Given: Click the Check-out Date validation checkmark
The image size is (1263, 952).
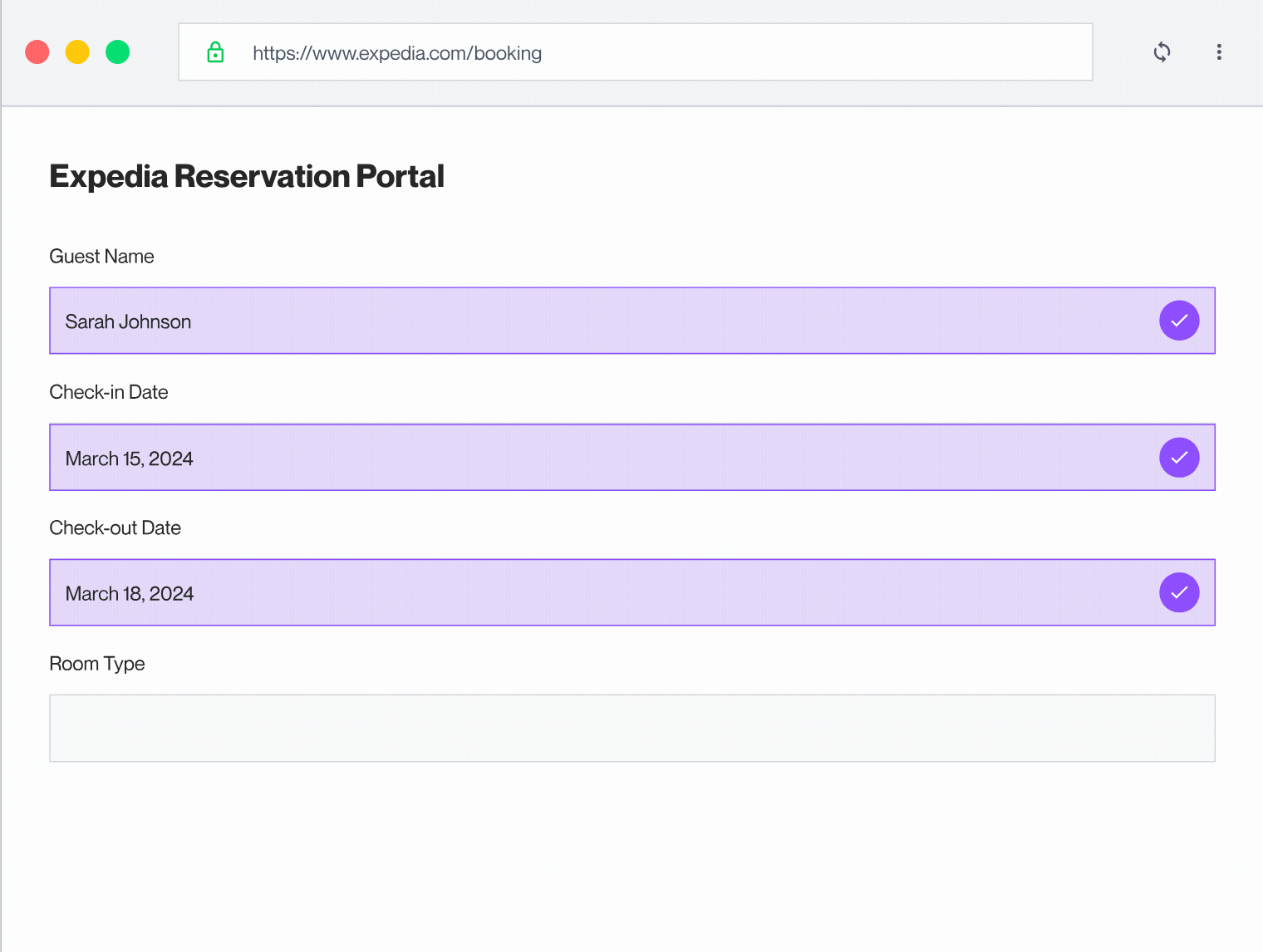Looking at the screenshot, I should click(x=1178, y=593).
